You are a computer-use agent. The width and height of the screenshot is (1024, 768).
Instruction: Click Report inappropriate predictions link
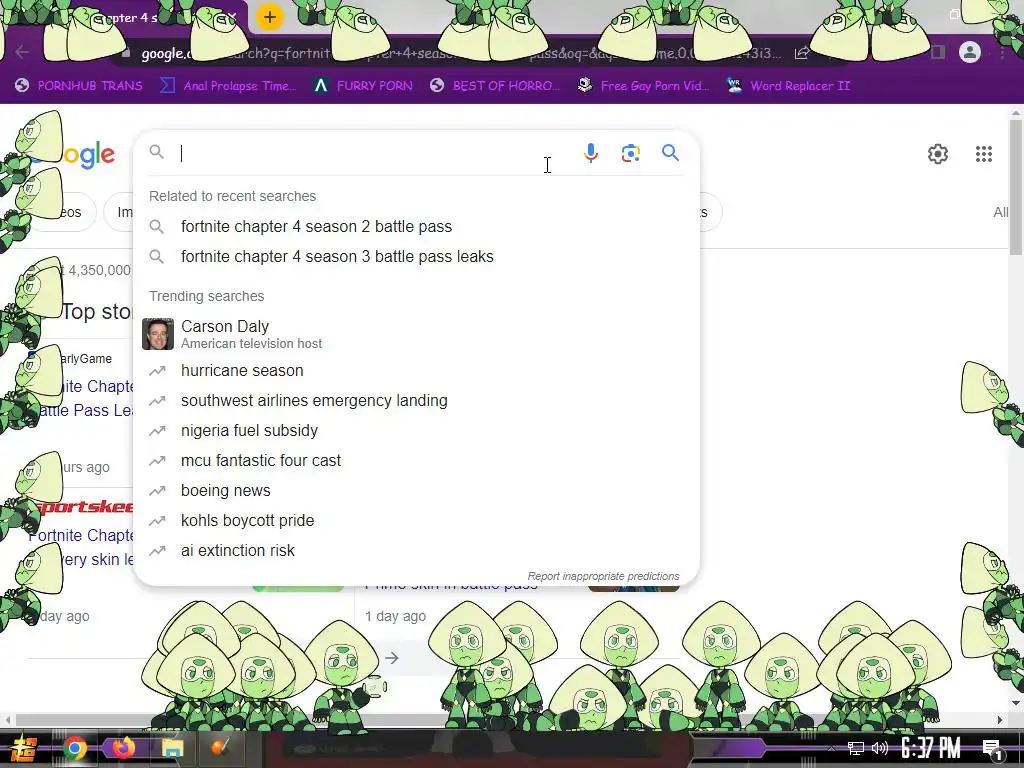[x=603, y=576]
